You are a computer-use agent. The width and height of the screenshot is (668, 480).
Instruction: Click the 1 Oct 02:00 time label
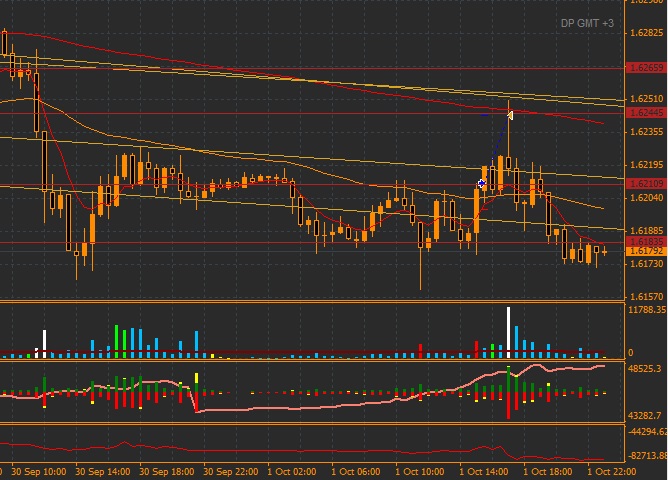(292, 472)
